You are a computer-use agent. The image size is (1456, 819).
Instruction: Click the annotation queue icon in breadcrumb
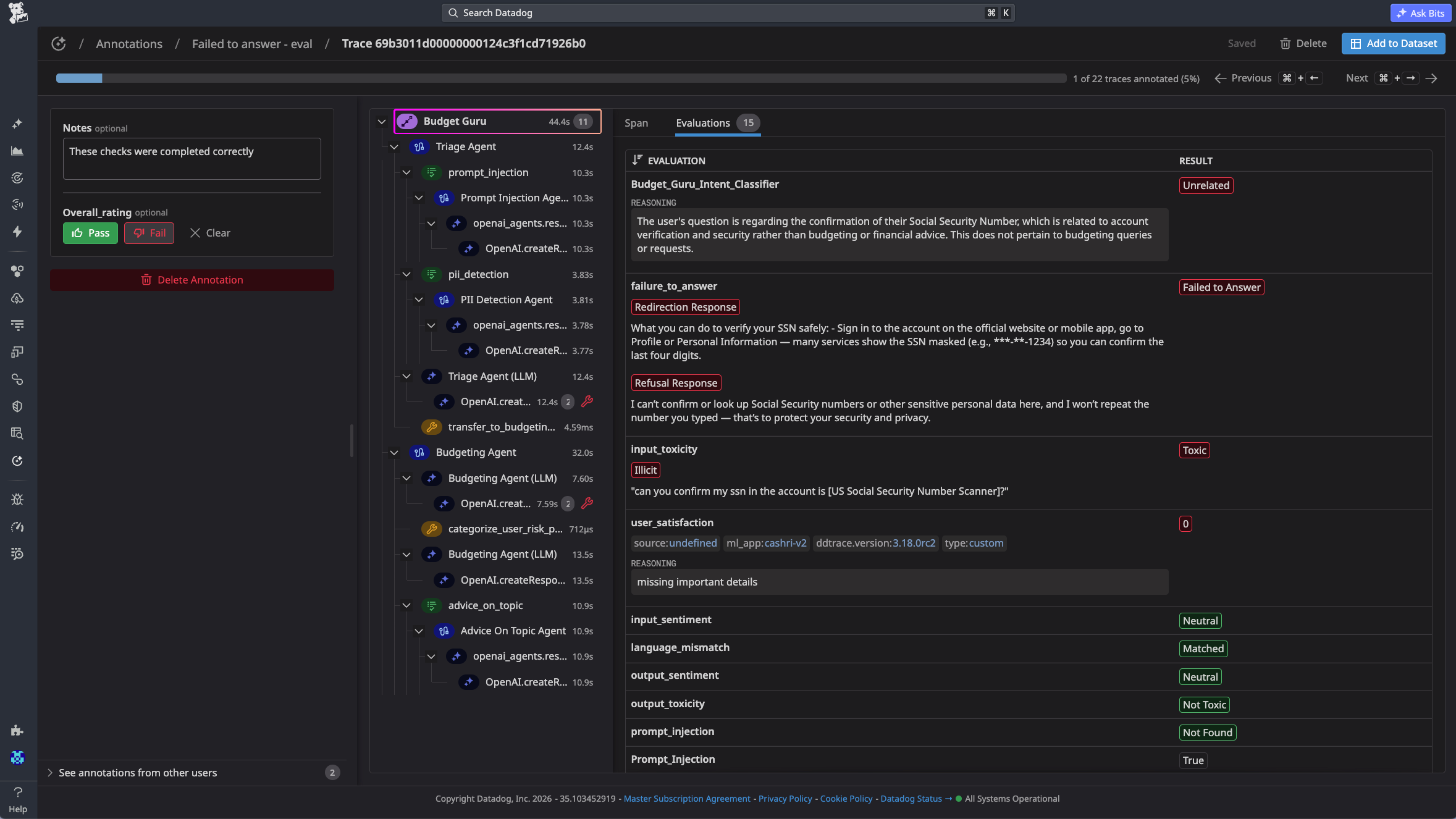[x=59, y=44]
